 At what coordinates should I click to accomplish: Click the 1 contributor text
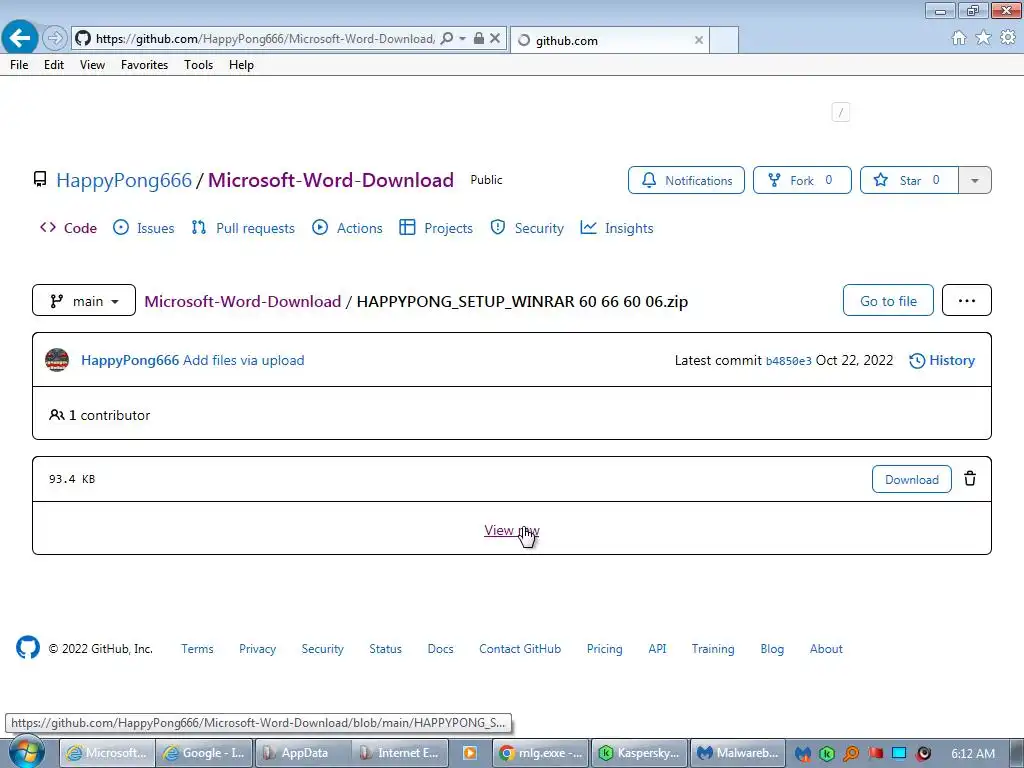pyautogui.click(x=100, y=415)
